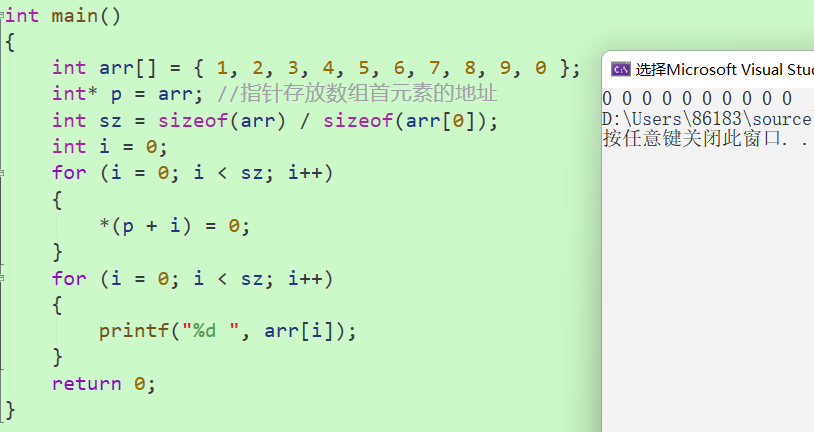Click the "return 0;" statement
The height and width of the screenshot is (432, 814).
(104, 384)
